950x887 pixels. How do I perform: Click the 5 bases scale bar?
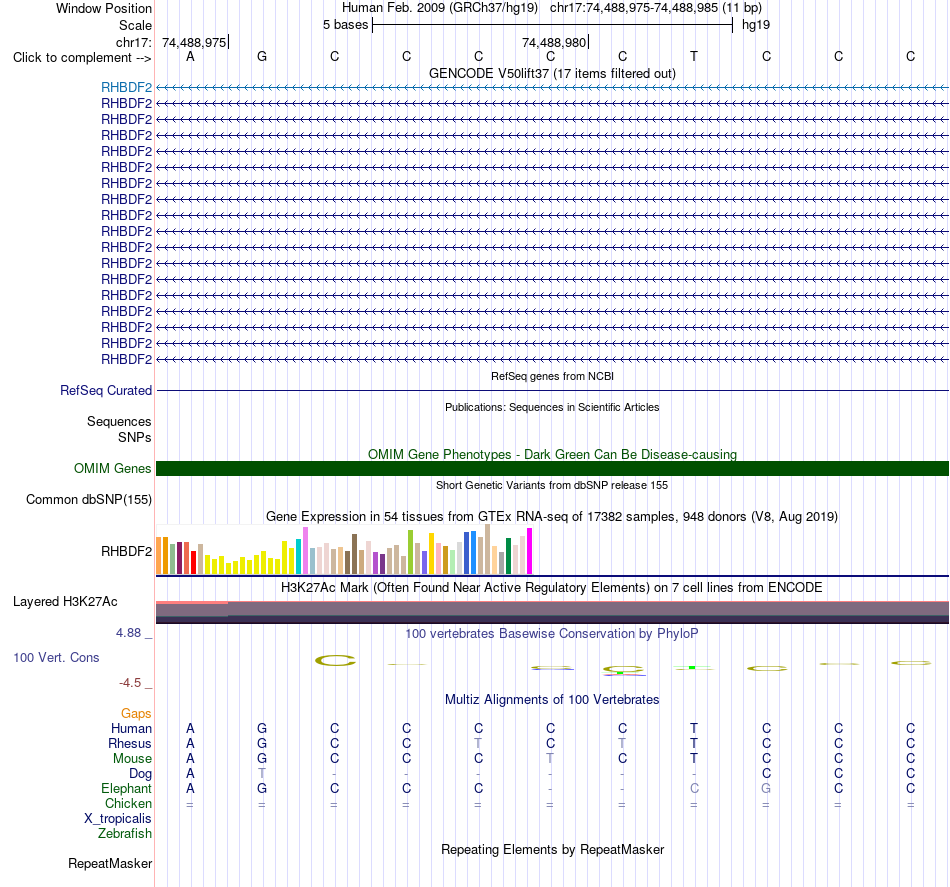pyautogui.click(x=552, y=25)
